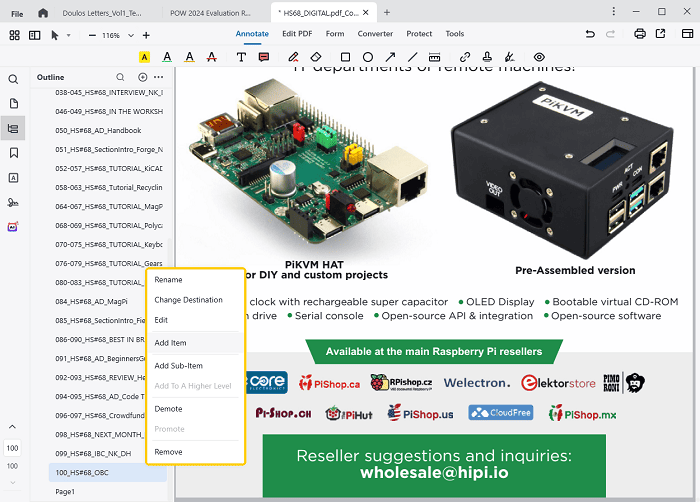Select the measure ruler tool
The width and height of the screenshot is (700, 502).
[x=434, y=57]
